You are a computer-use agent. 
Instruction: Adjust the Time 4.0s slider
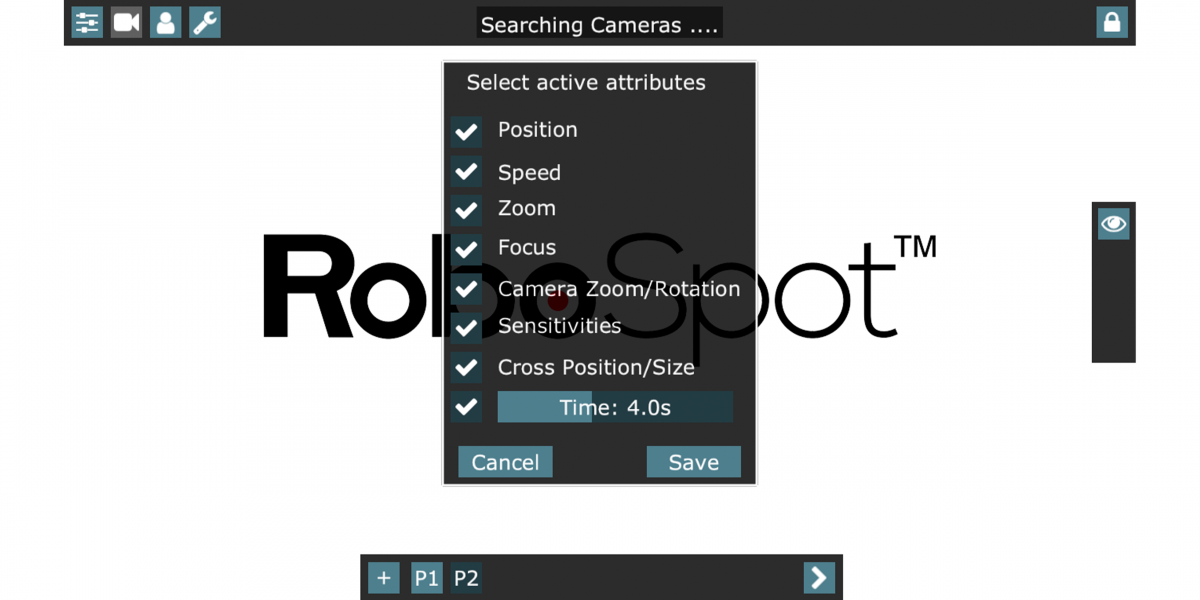pyautogui.click(x=614, y=406)
